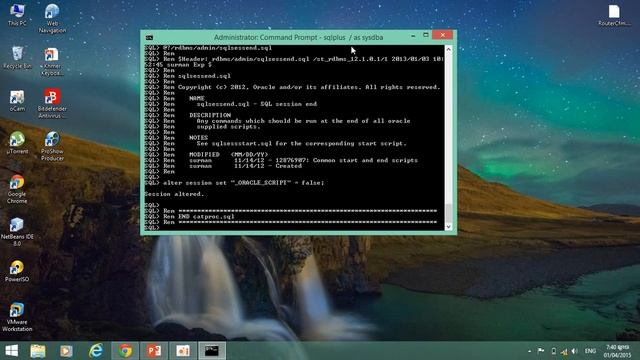The image size is (640, 360).
Task: Click the last empty SQL> prompt line
Action: click(152, 228)
